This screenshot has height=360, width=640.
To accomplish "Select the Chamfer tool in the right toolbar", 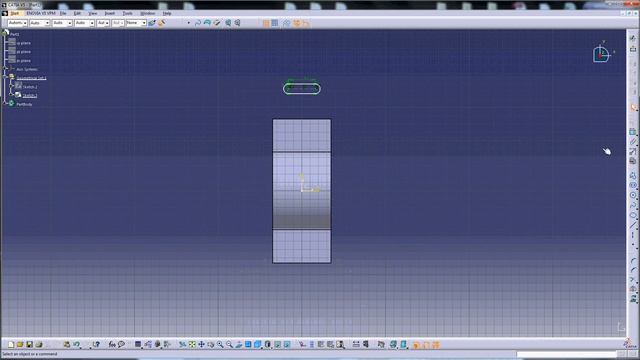I will [x=633, y=270].
